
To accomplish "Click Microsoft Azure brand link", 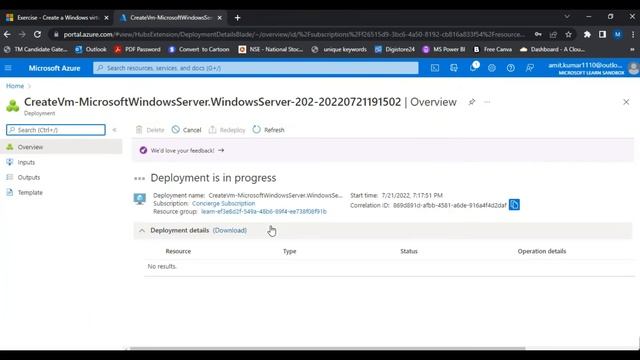I will [54, 68].
